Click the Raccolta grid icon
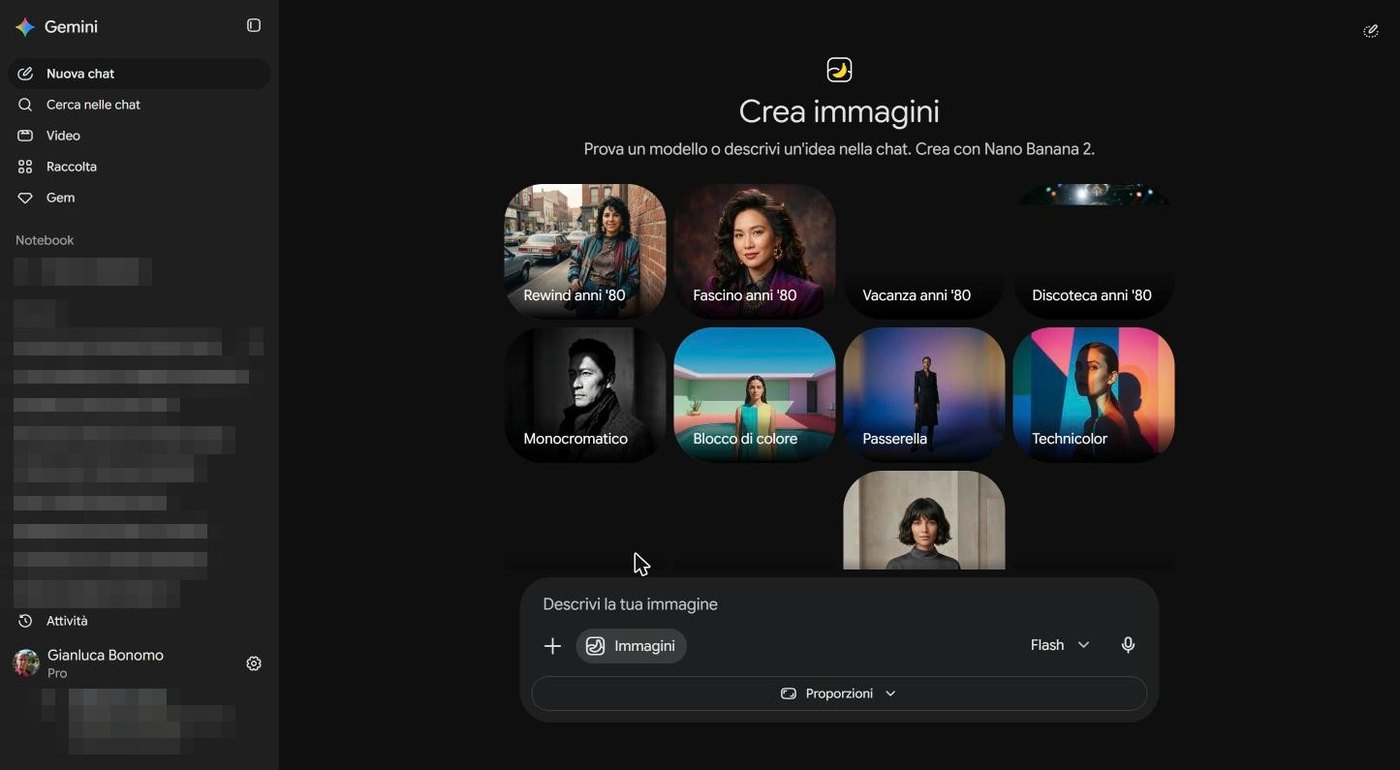Screen dimensions: 1400x770 tap(25, 167)
